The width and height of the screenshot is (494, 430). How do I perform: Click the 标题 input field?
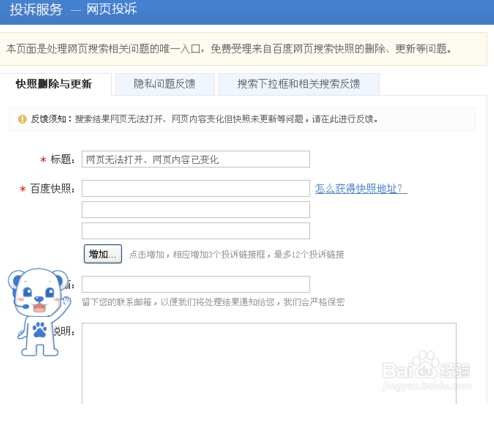[x=196, y=159]
